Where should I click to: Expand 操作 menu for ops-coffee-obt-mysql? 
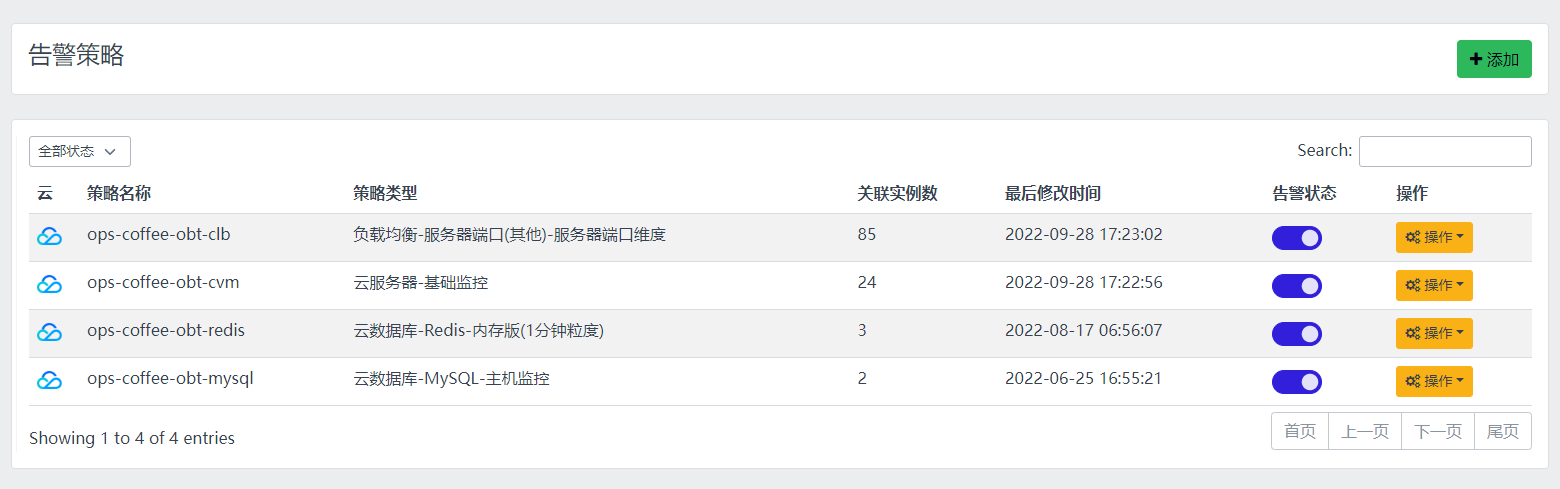1434,381
